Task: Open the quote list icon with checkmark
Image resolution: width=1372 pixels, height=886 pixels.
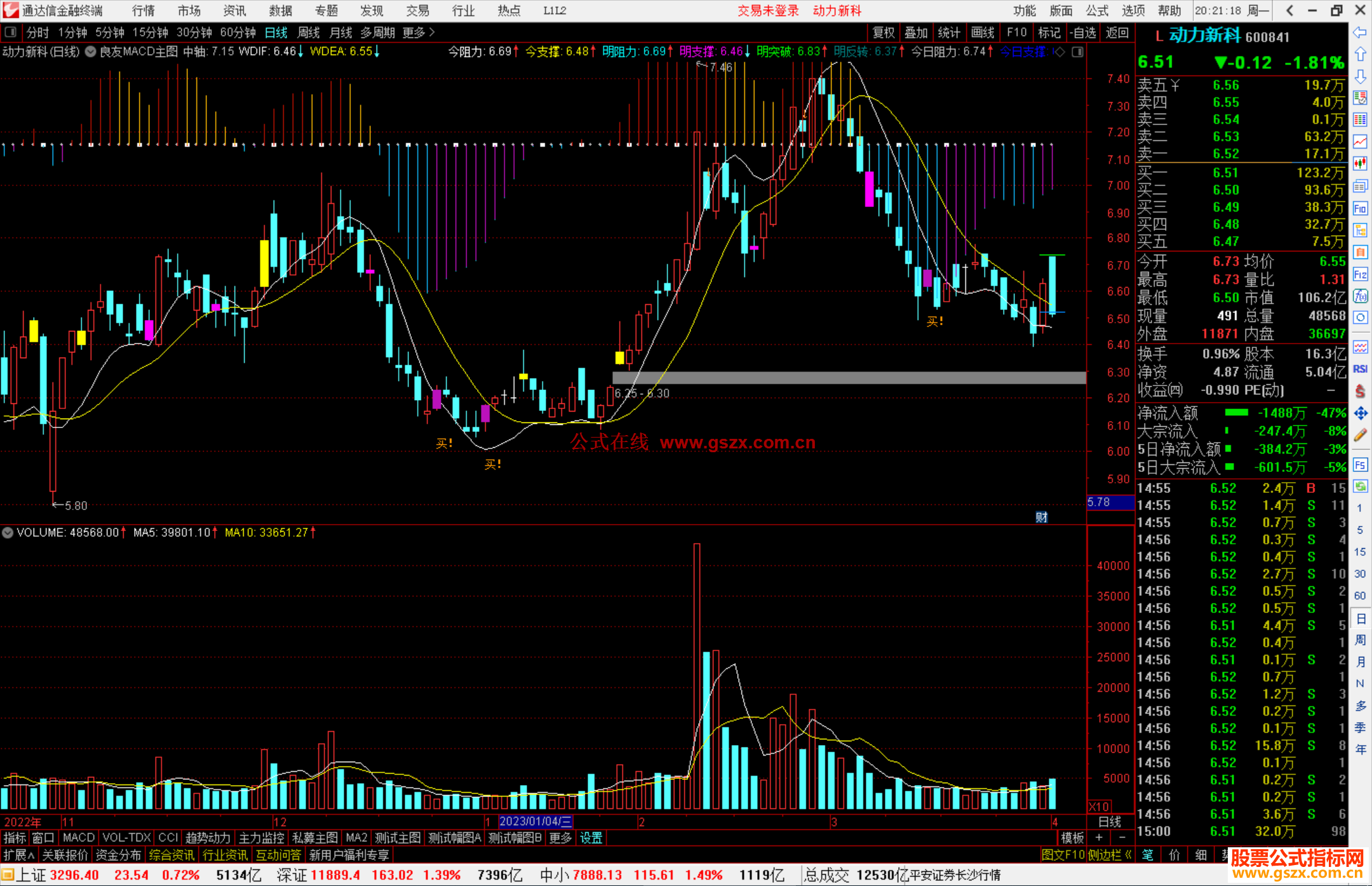Action: (1360, 98)
